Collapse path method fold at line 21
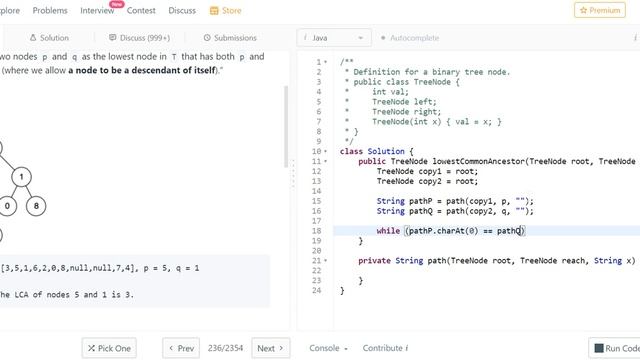The width and height of the screenshot is (640, 360). tap(326, 260)
